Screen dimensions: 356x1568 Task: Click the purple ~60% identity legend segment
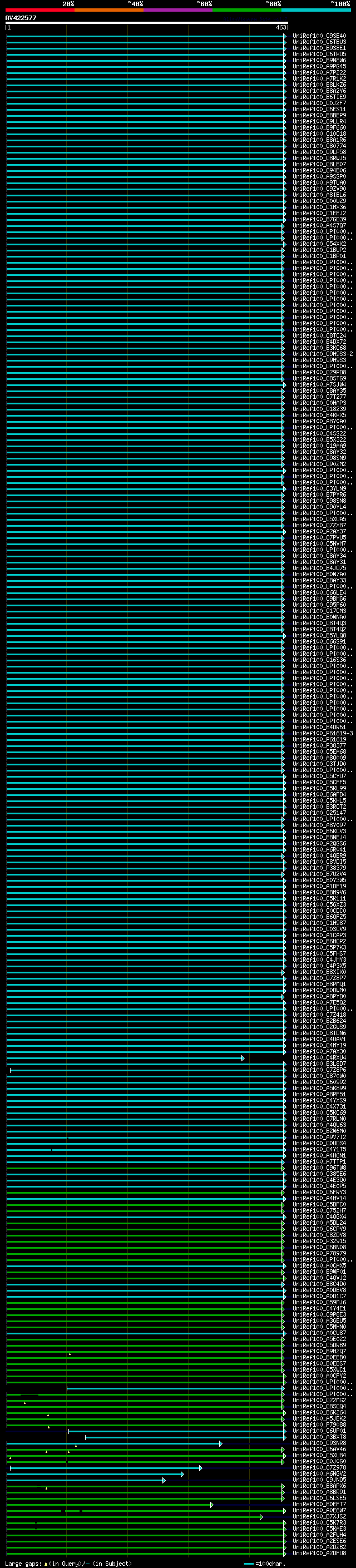(179, 10)
